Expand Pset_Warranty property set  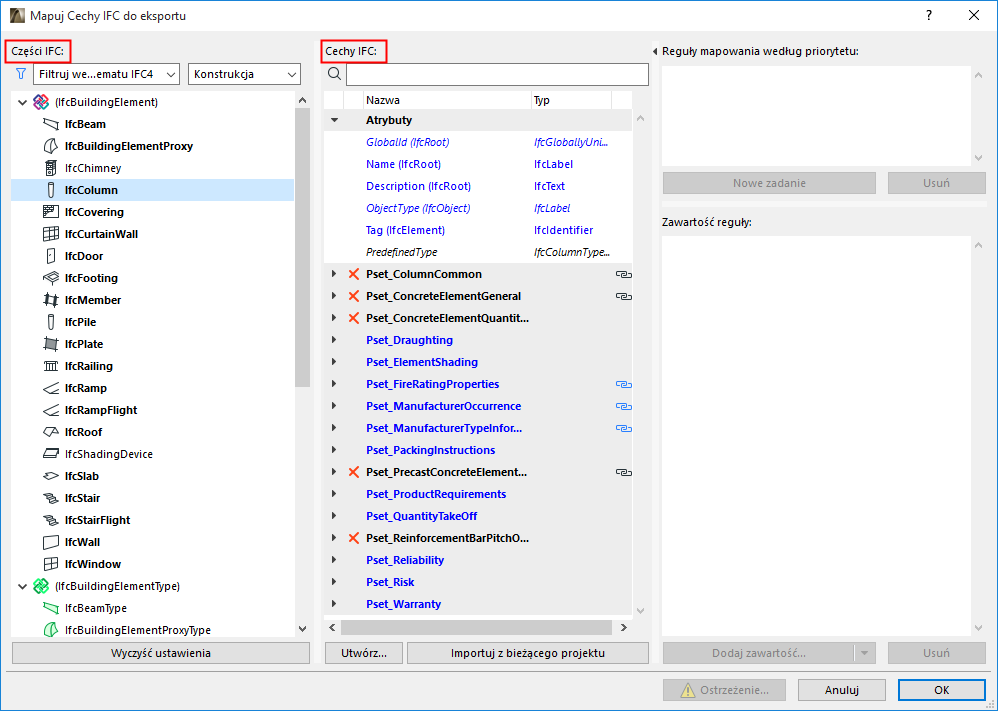coord(334,604)
